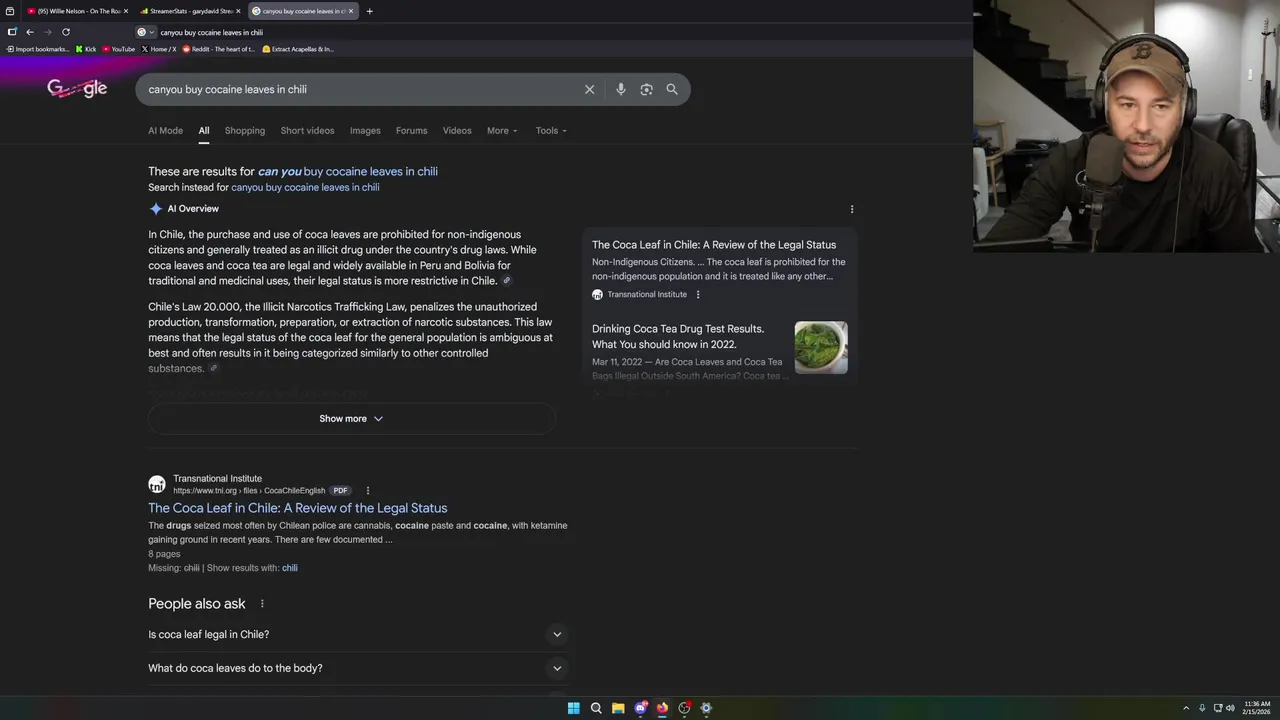Open AI Overview three-dot options menu
This screenshot has width=1280, height=720.
[x=852, y=209]
